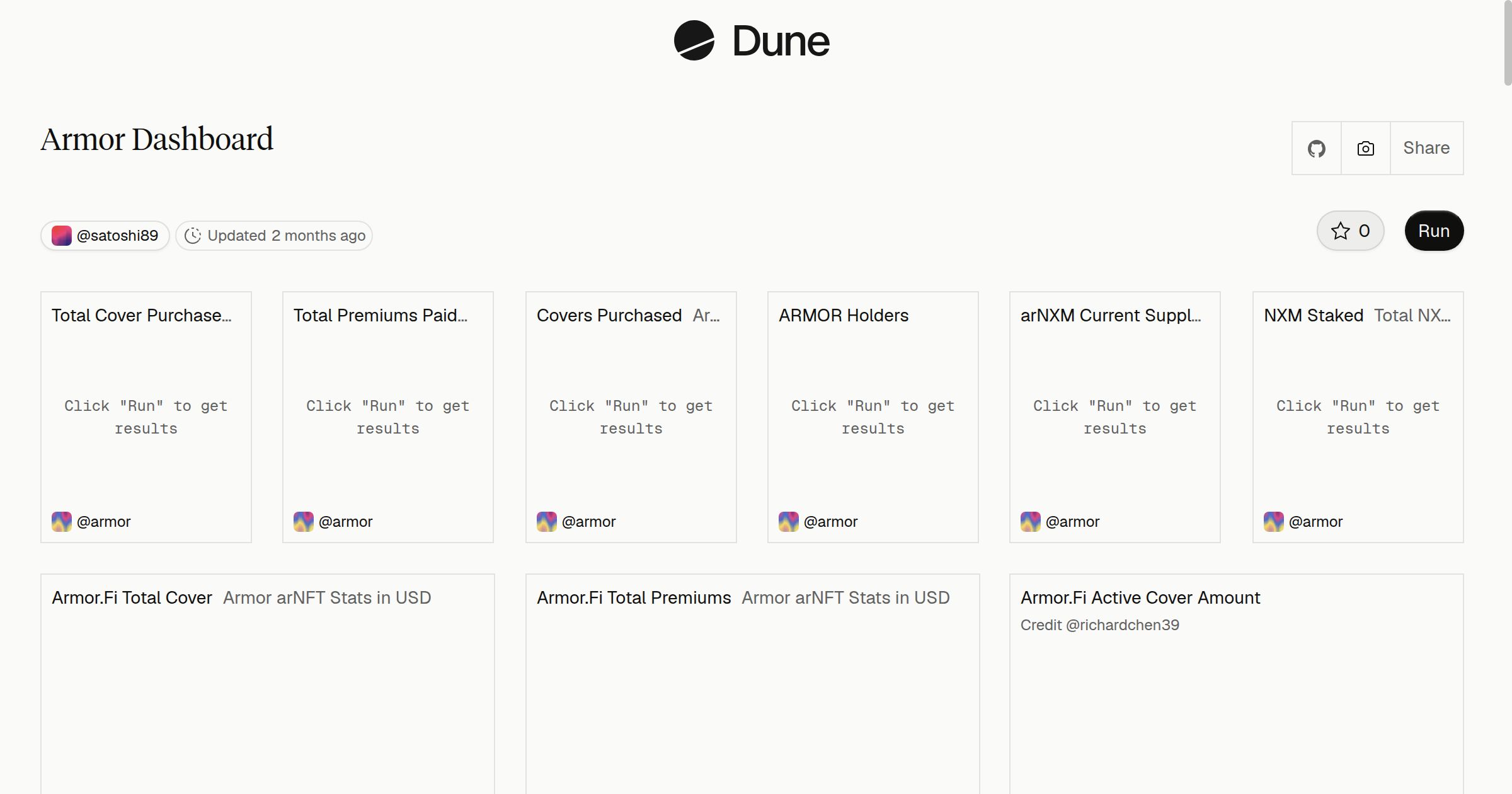
Task: Open @armor link in arNXM Current Supply card
Action: pyautogui.click(x=1072, y=522)
